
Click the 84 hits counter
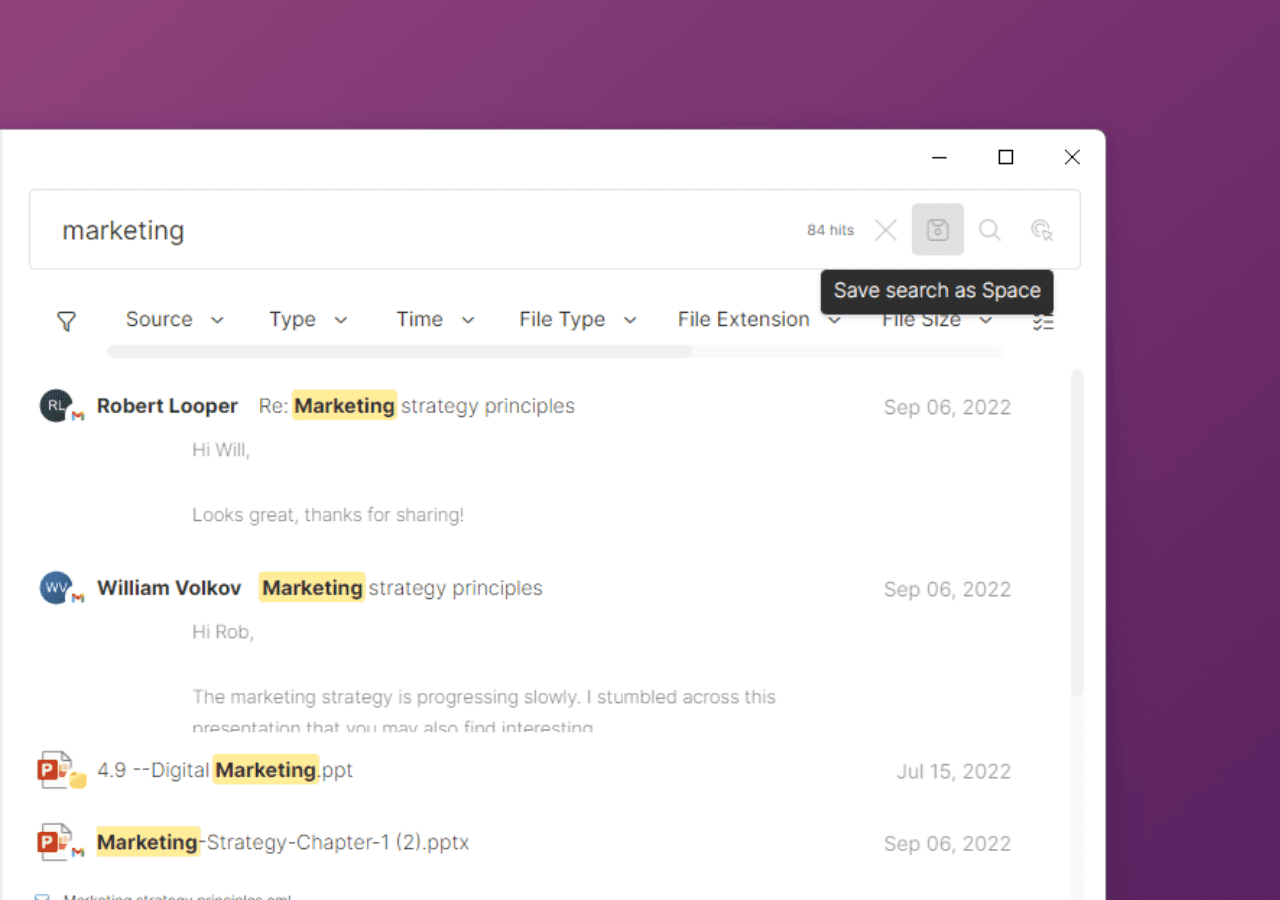830,230
